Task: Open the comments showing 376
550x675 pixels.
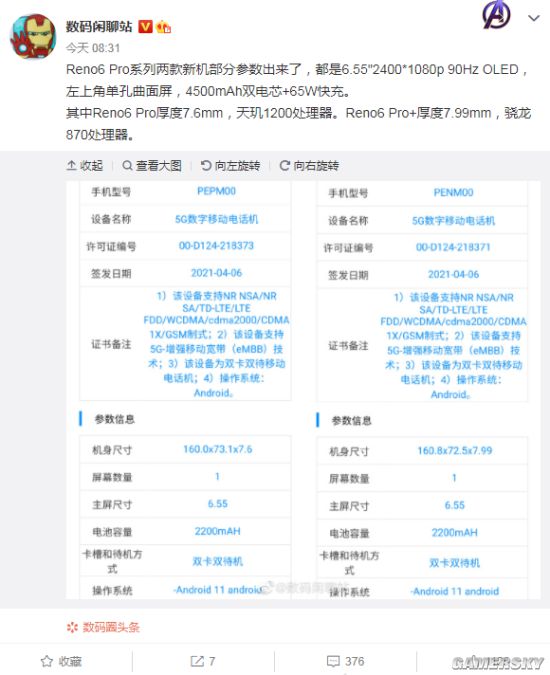Action: 346,661
